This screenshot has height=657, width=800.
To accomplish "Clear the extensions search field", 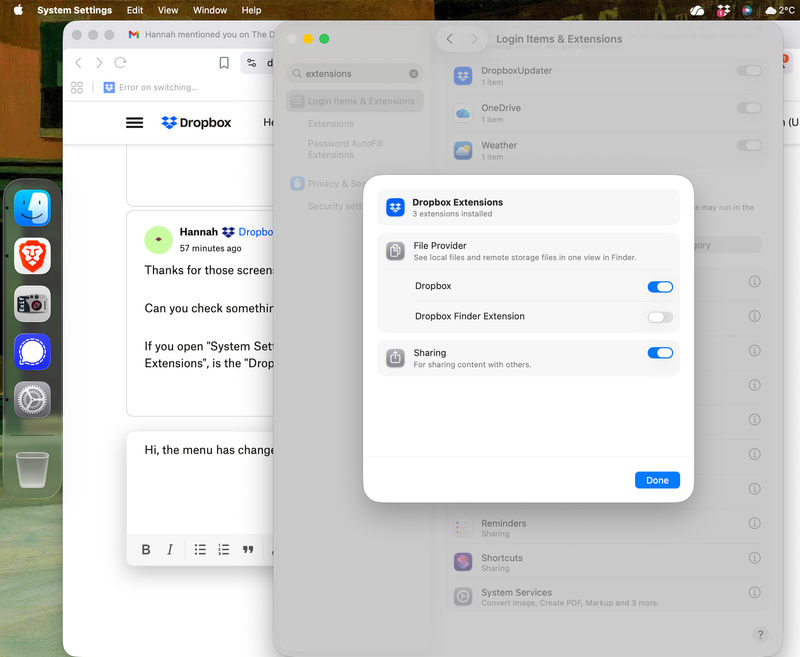I will (x=414, y=74).
